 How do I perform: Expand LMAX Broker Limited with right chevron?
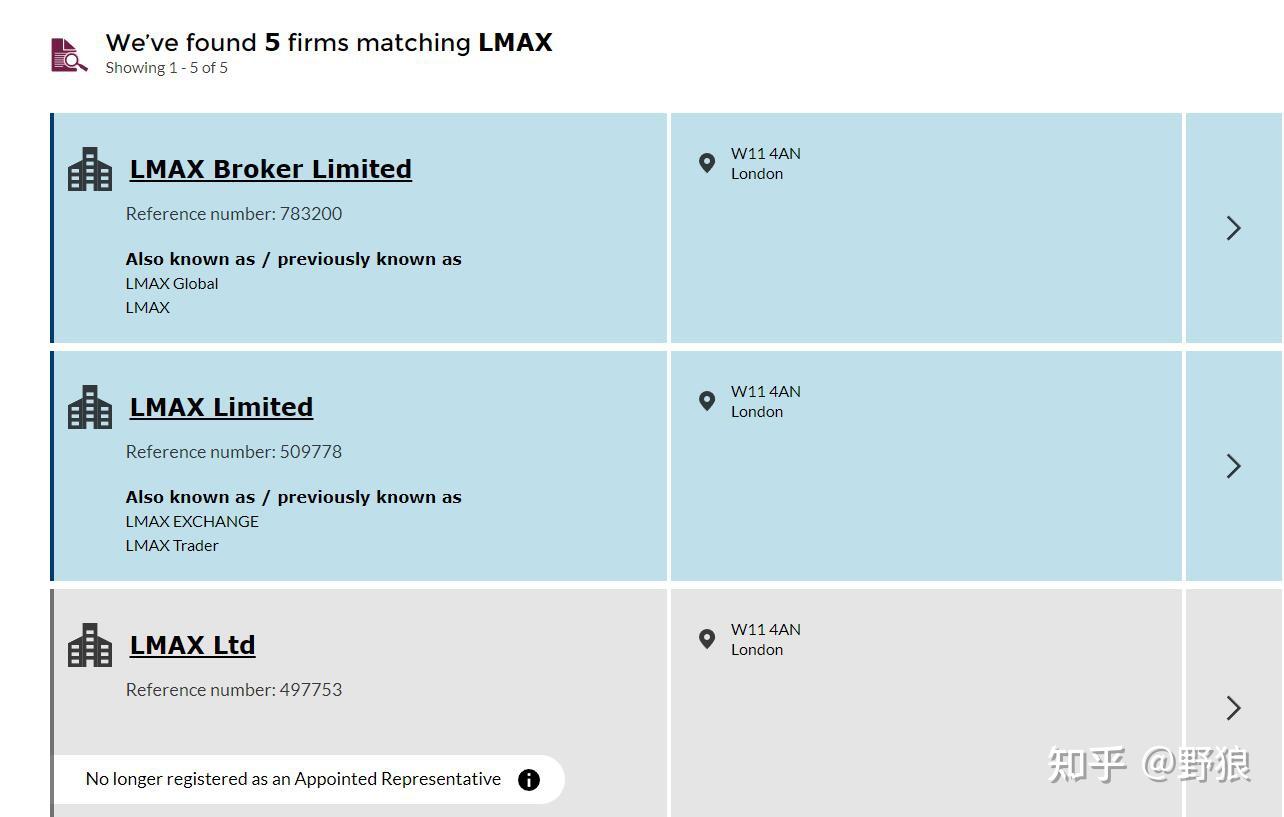tap(1233, 228)
